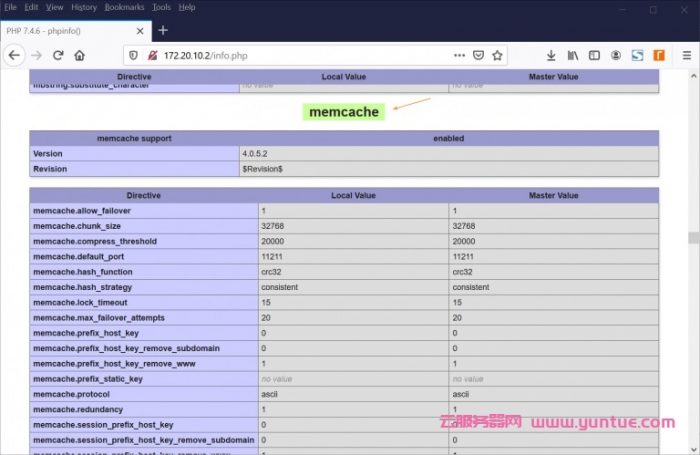Click the insecure connection padlock icon

click(152, 55)
